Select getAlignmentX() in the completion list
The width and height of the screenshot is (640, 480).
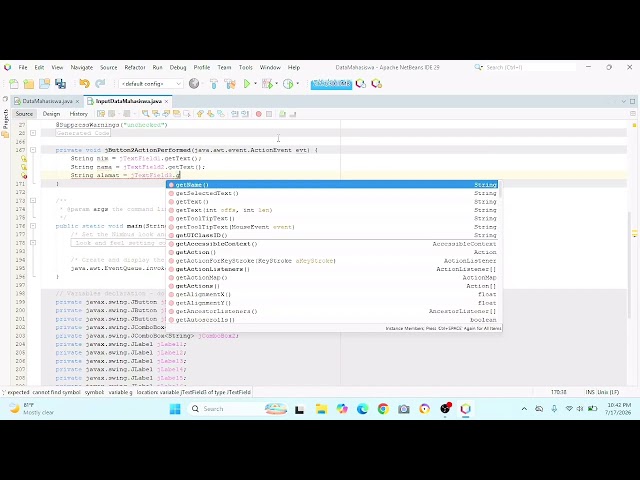[x=332, y=294]
